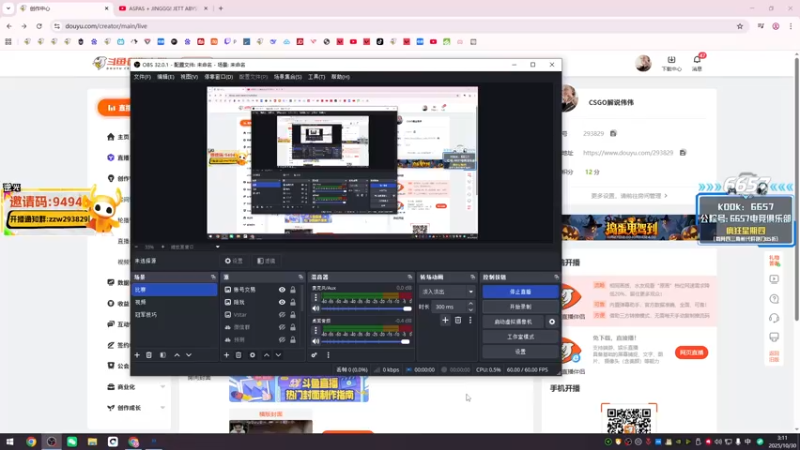The height and width of the screenshot is (450, 800).
Task: Open options for the Desktop Audio mixer channel
Action: (x=316, y=331)
